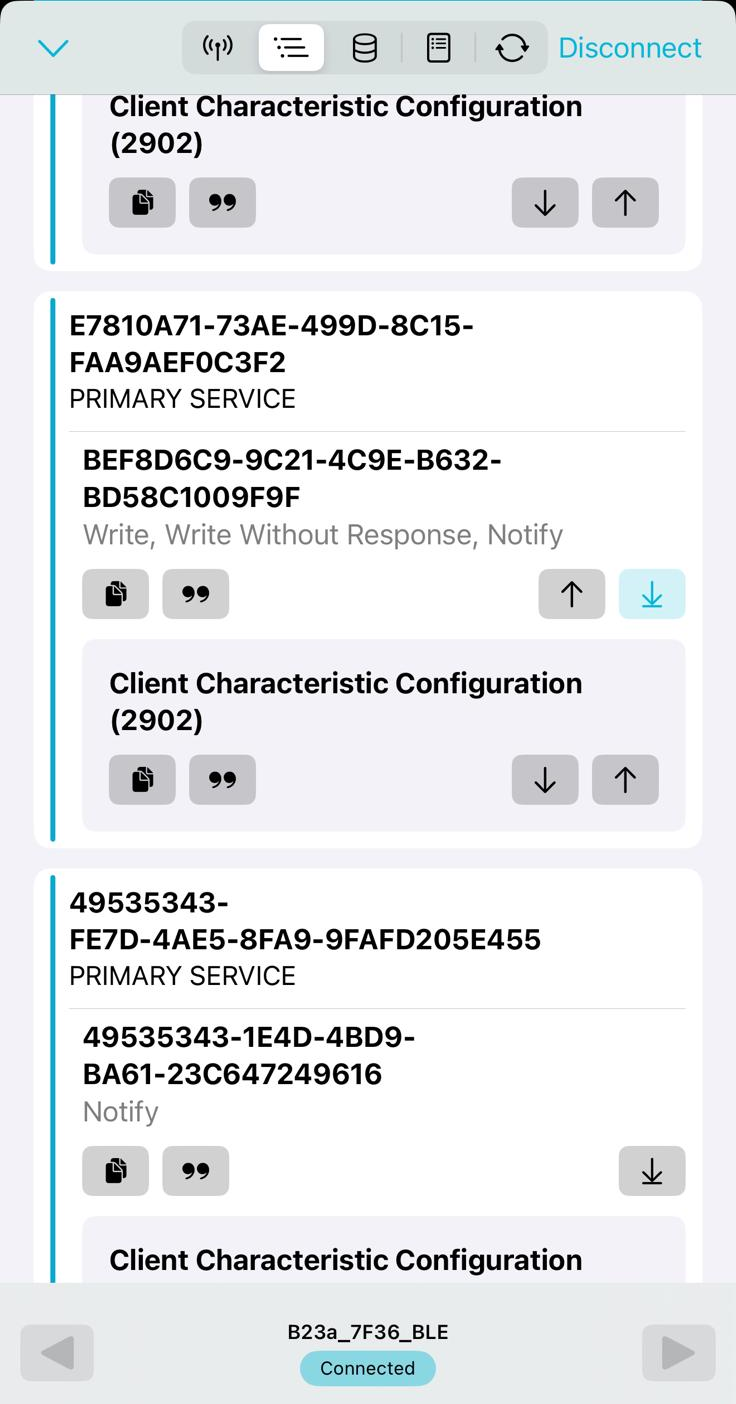Copy the 49535343-1E4D characteristic UUID
The image size is (736, 1404).
116,1171
